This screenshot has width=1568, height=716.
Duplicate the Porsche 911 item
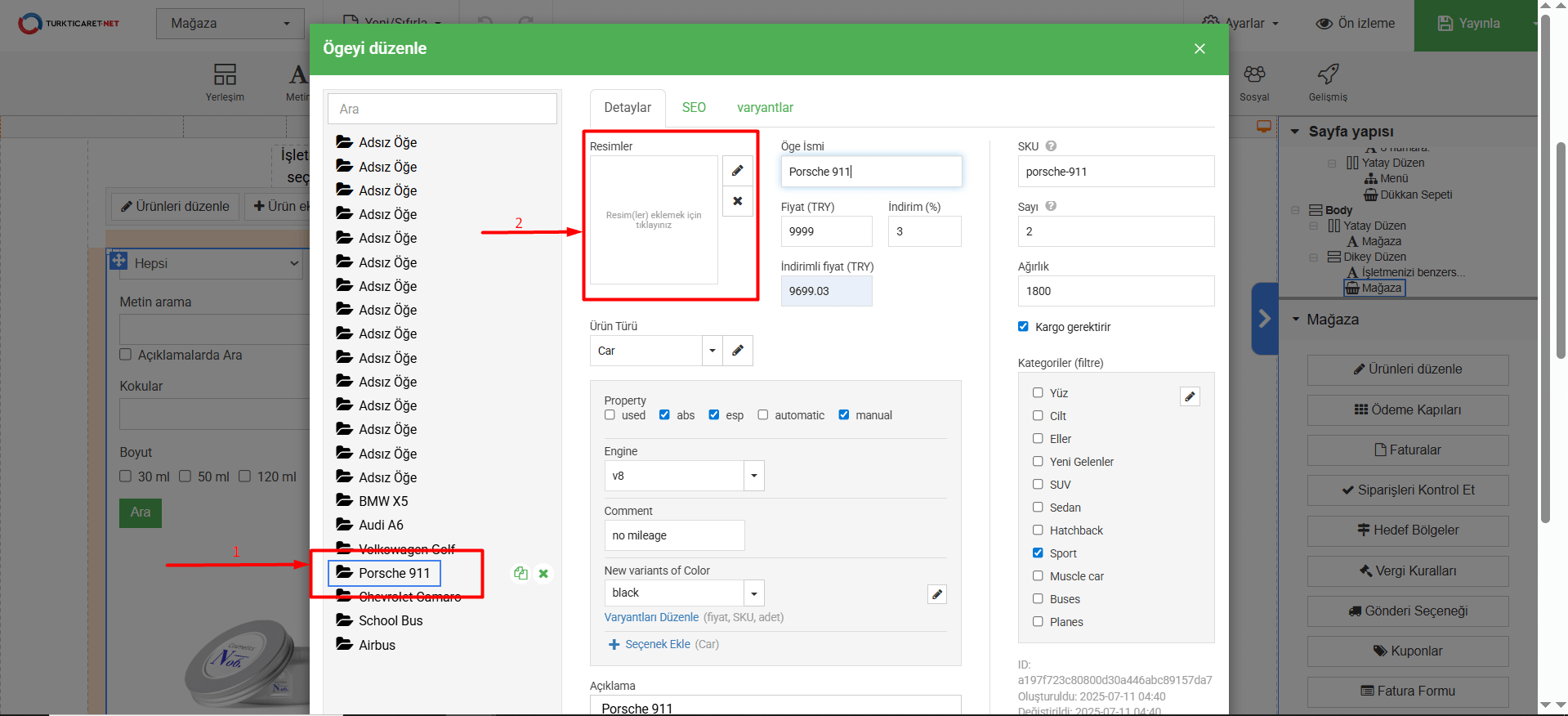[x=520, y=574]
